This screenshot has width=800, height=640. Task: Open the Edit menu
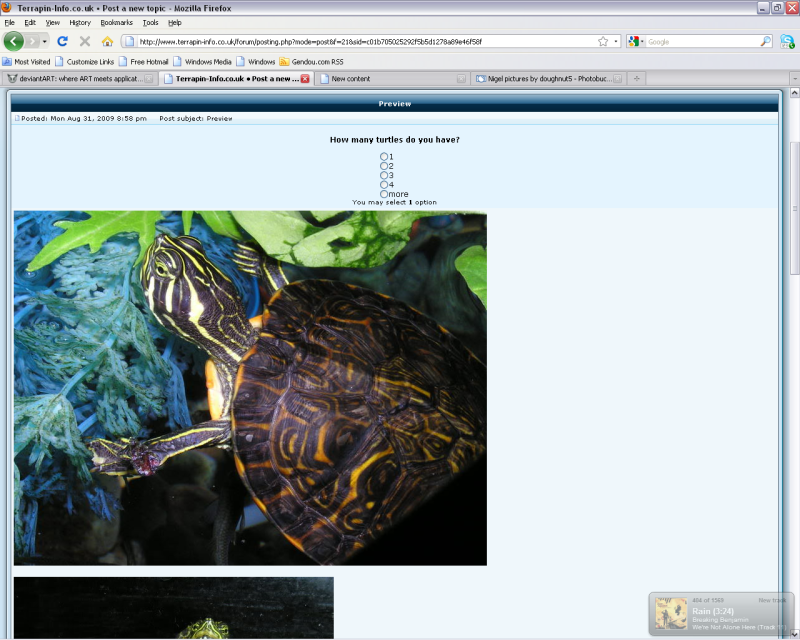click(30, 22)
